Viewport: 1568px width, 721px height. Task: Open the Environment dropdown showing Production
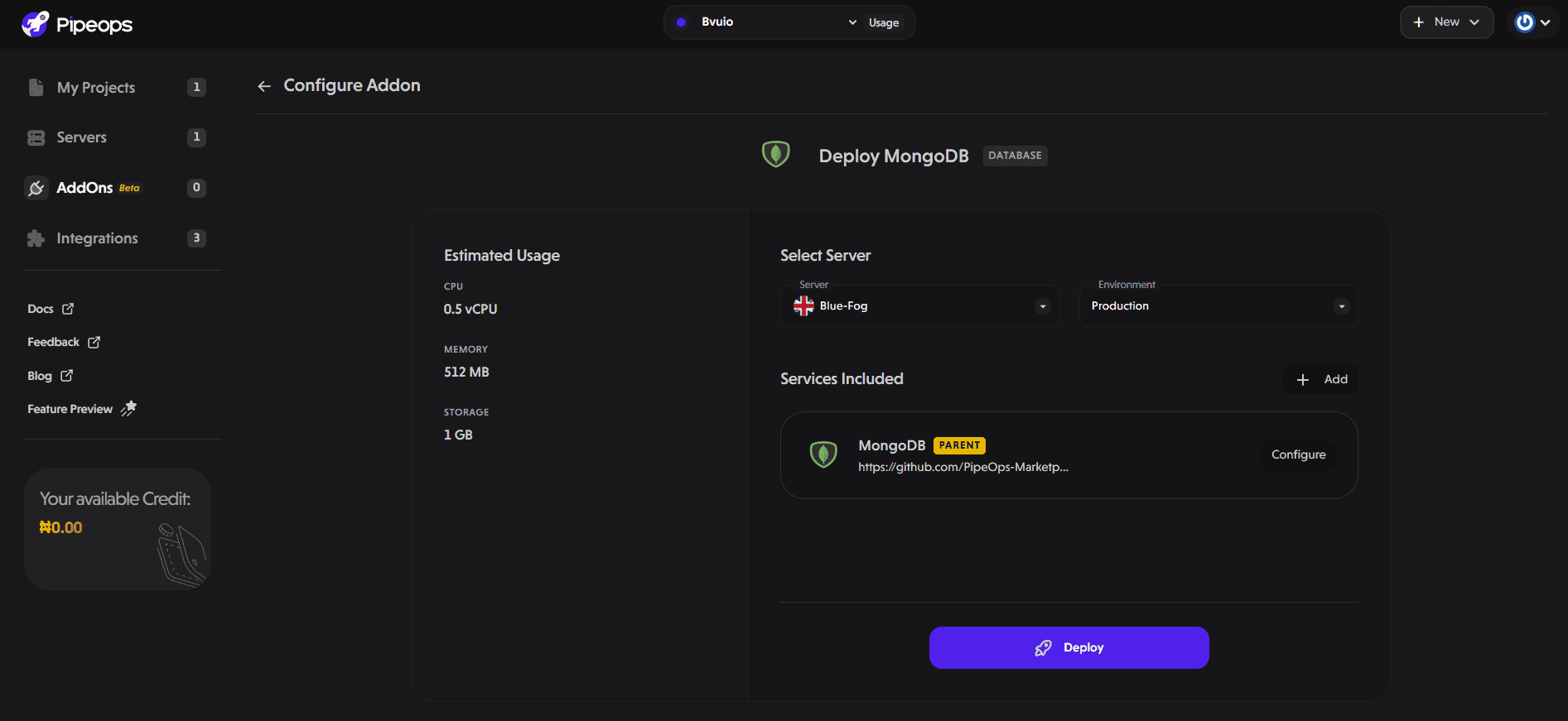coord(1218,306)
